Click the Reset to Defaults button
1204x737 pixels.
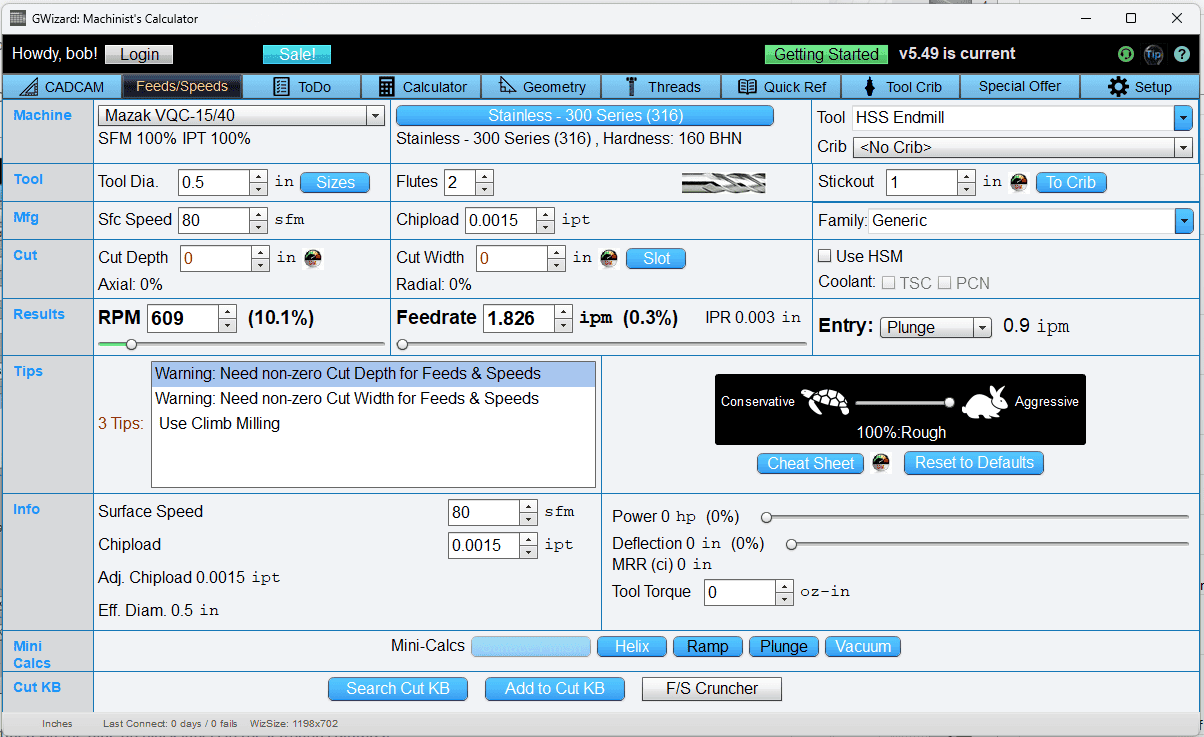coord(973,463)
